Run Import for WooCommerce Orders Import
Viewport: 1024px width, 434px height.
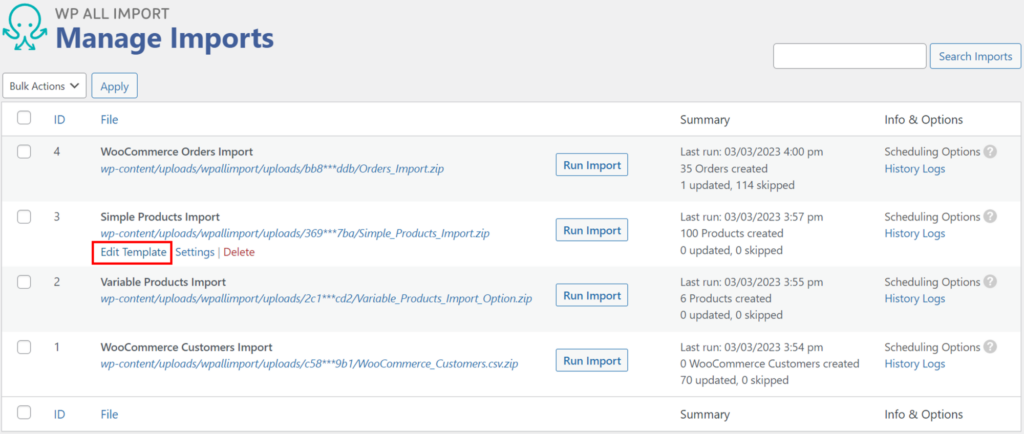[592, 165]
